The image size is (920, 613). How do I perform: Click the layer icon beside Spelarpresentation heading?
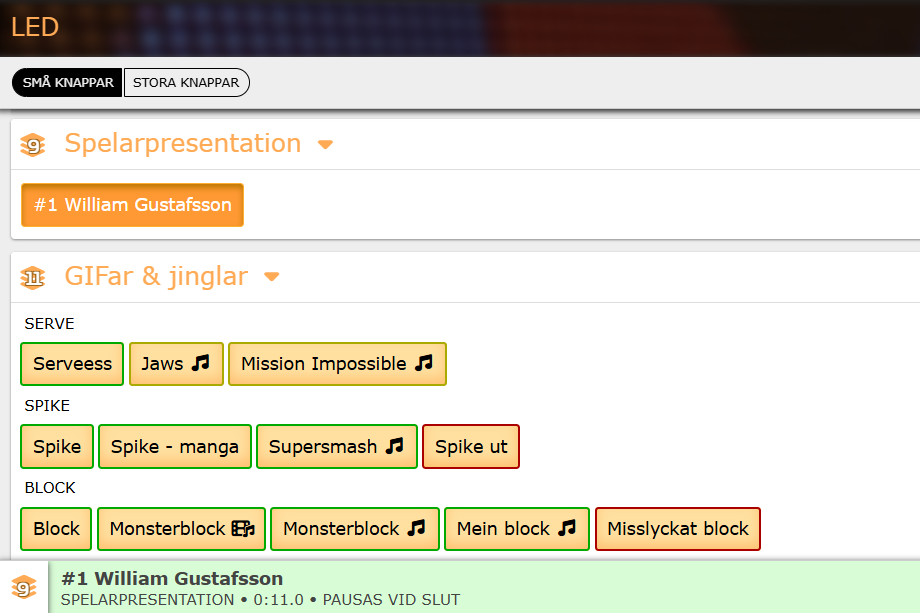[33, 145]
